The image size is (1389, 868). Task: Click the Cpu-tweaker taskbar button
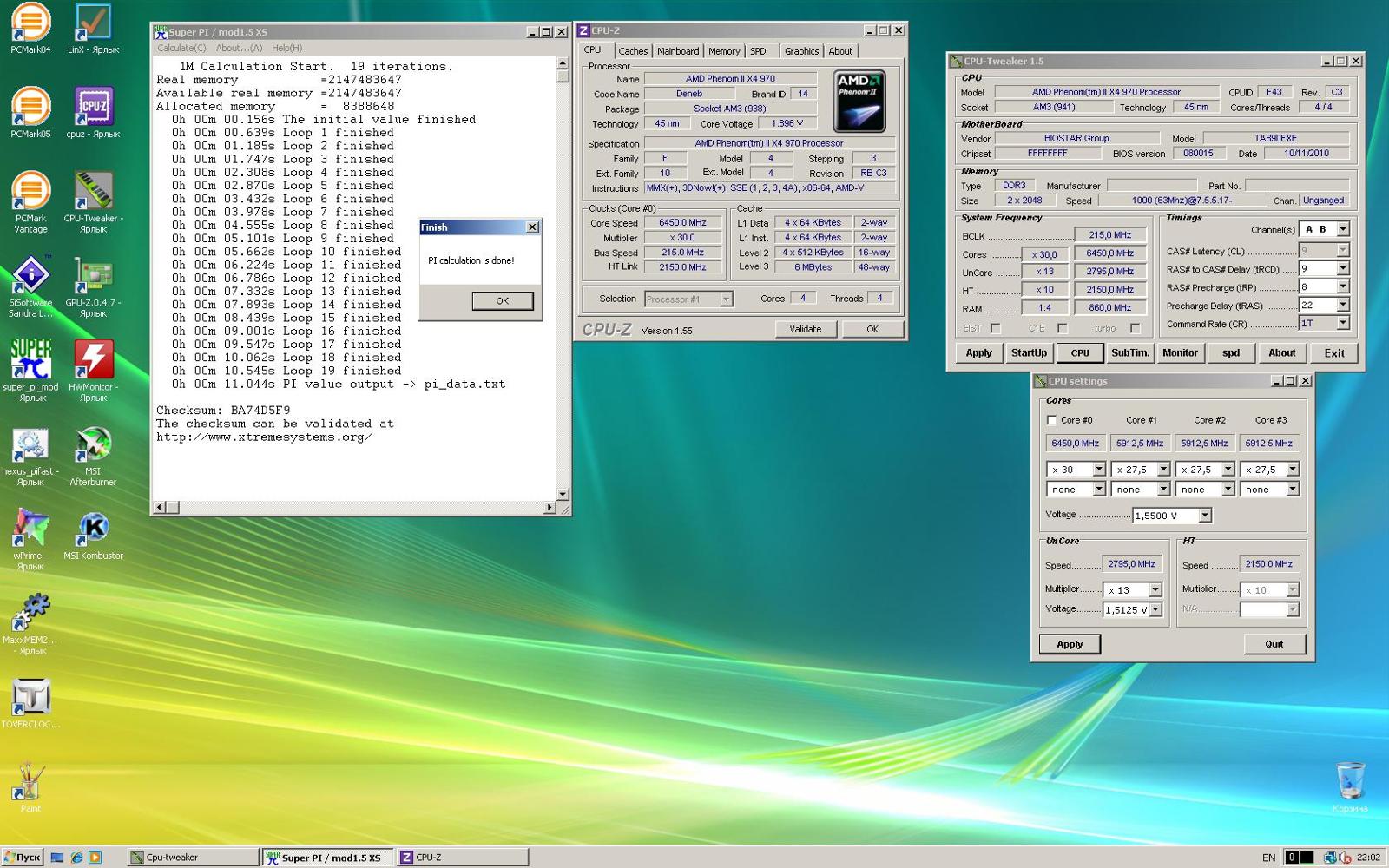(193, 858)
